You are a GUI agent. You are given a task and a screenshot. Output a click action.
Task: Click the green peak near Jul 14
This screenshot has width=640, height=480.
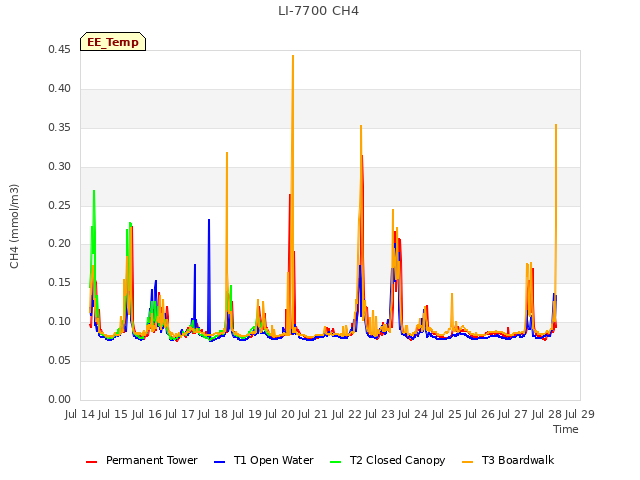click(94, 191)
